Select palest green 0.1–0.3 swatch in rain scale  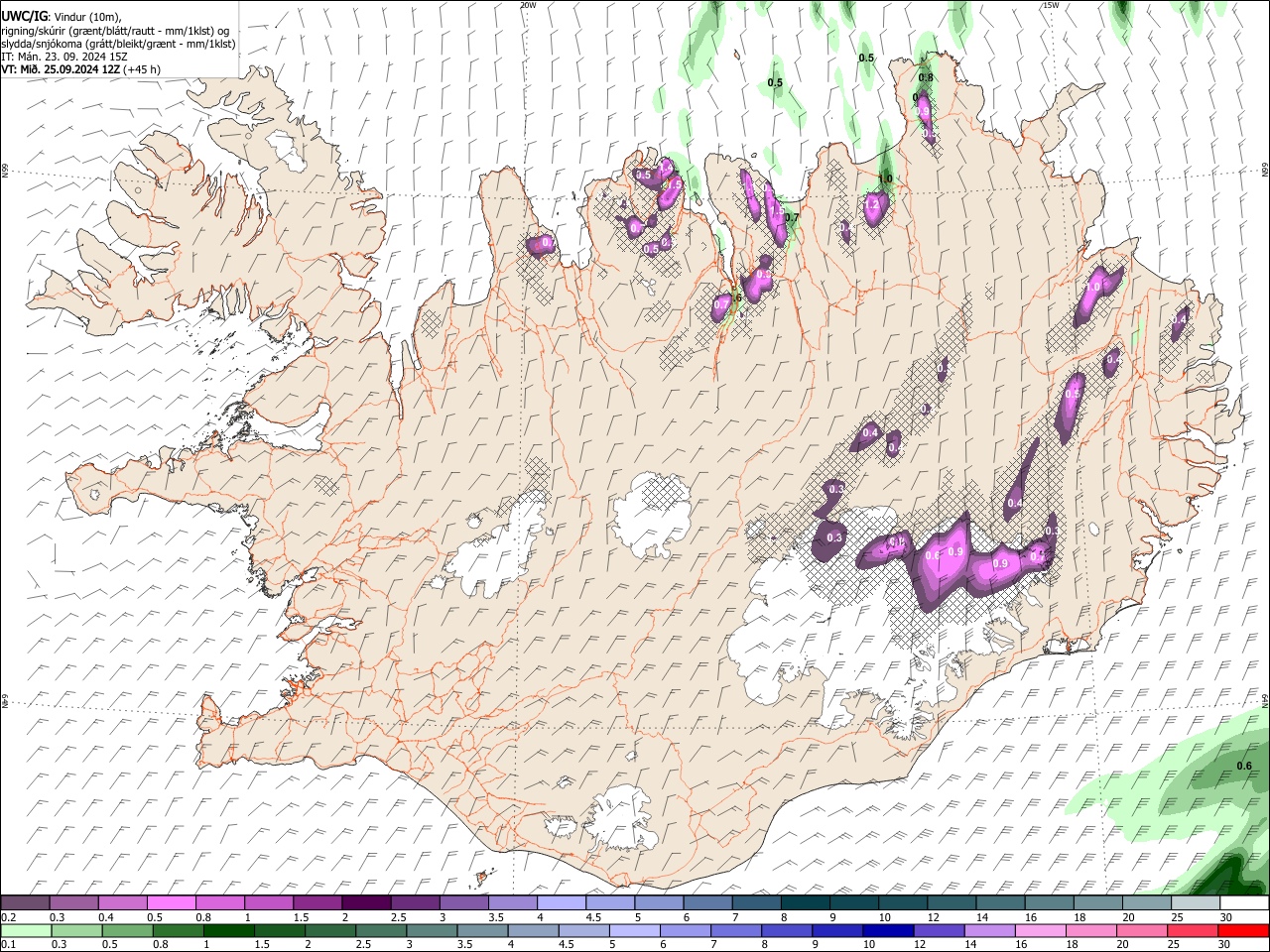25,931
